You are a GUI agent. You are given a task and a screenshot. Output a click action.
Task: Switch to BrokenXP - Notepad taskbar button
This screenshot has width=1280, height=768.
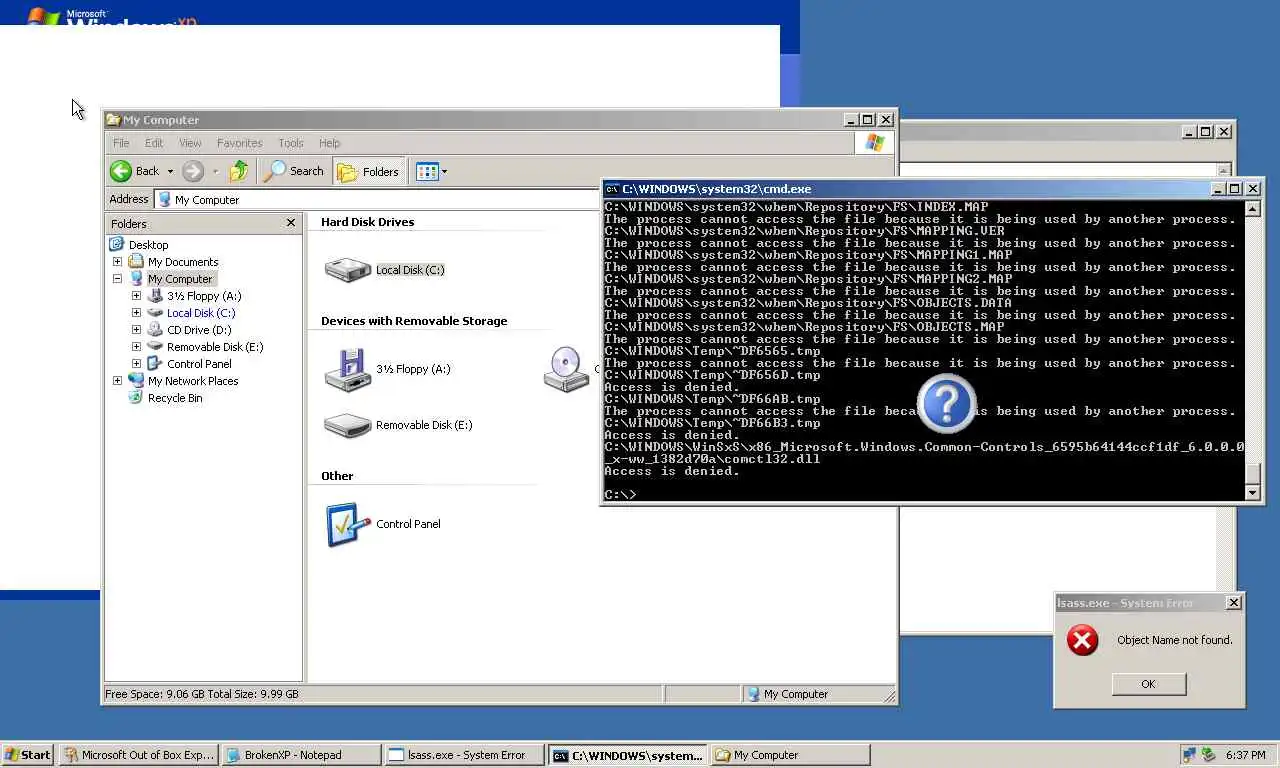point(301,755)
